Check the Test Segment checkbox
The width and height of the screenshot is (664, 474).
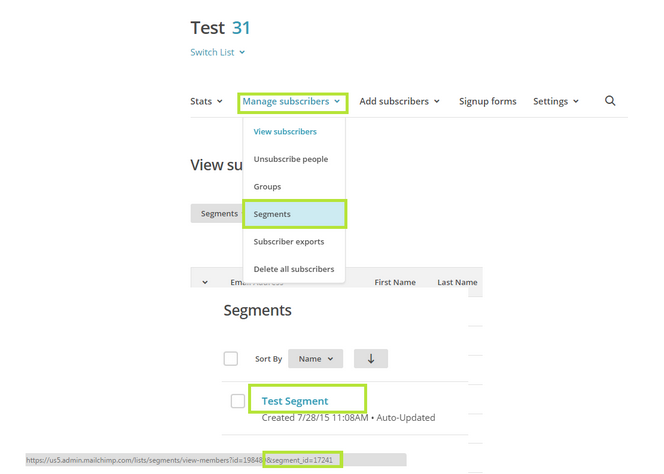[238, 401]
